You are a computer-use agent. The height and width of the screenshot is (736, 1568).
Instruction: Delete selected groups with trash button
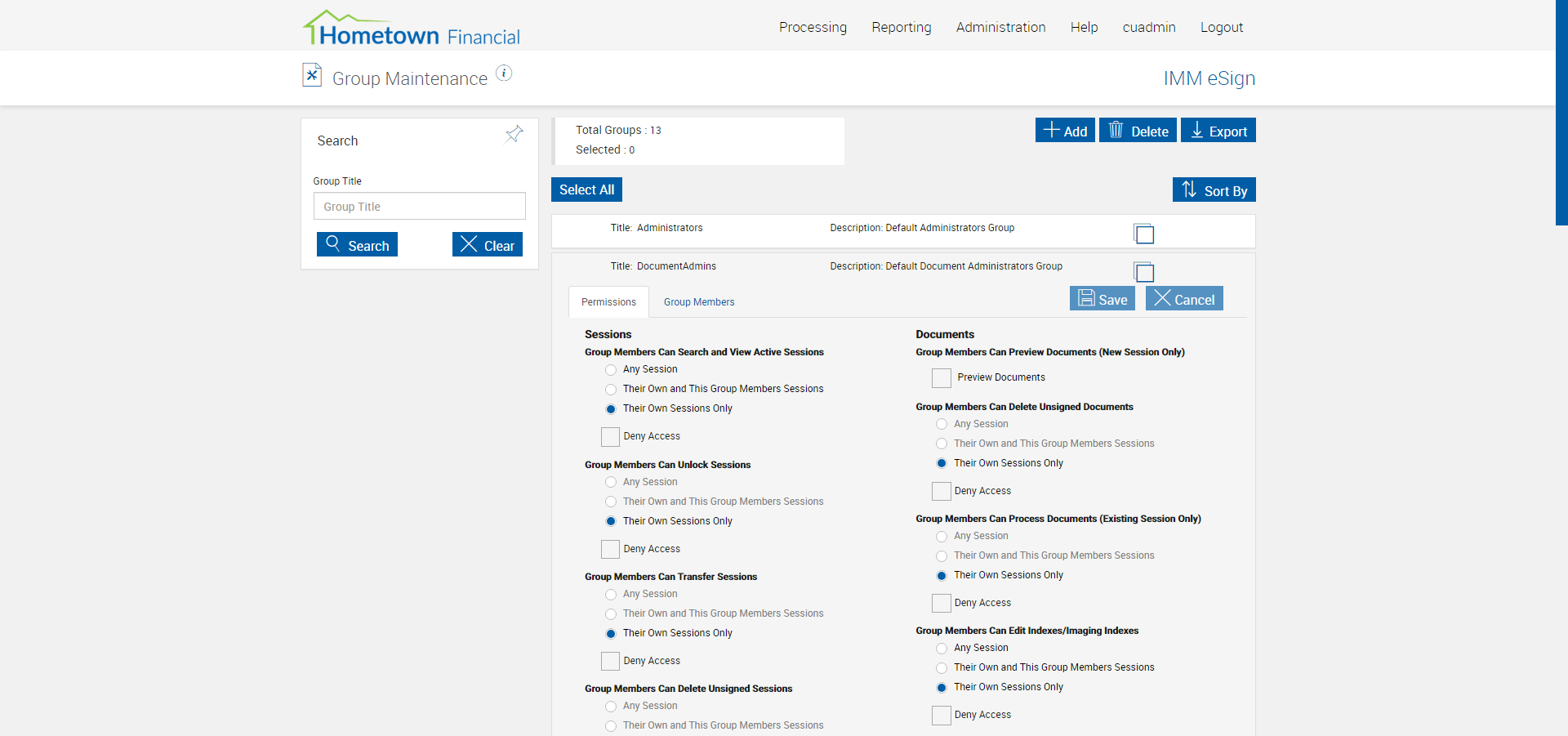[1138, 131]
